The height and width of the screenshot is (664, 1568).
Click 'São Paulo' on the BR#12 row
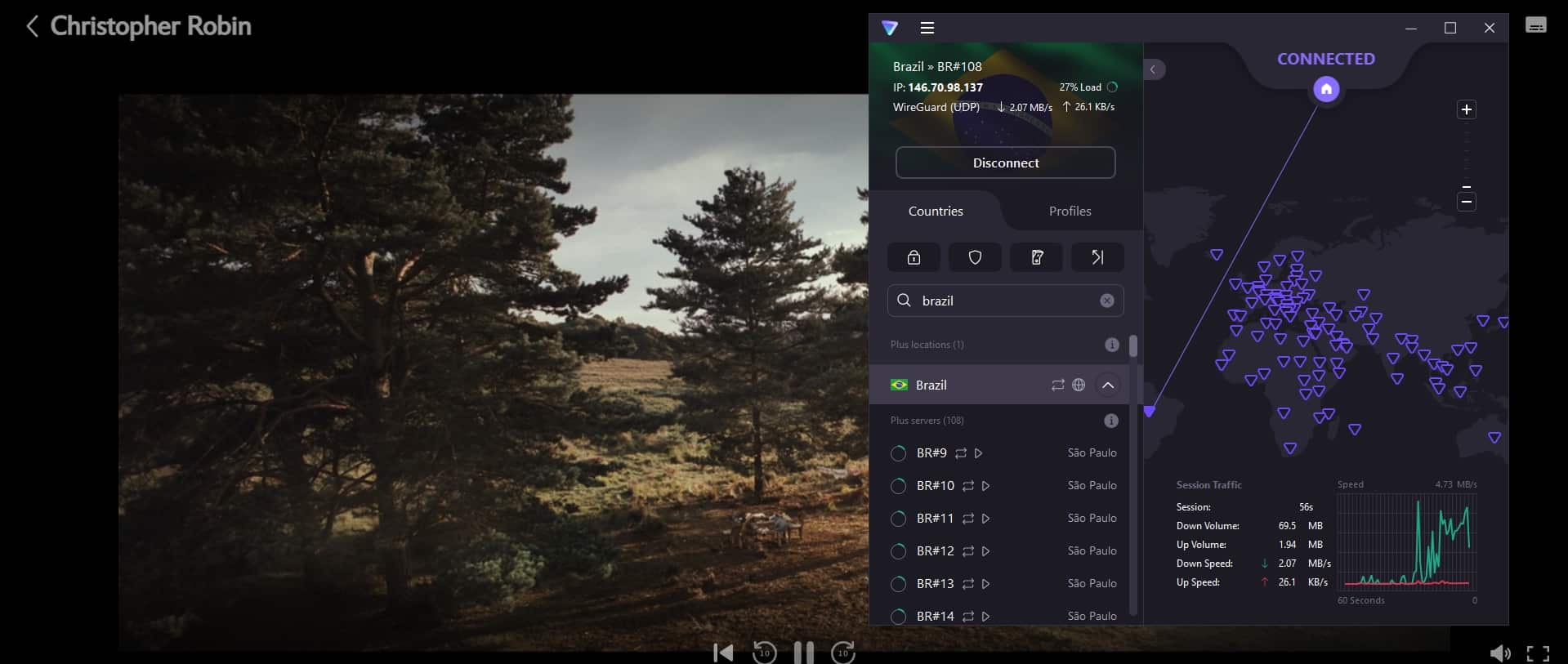click(1092, 550)
